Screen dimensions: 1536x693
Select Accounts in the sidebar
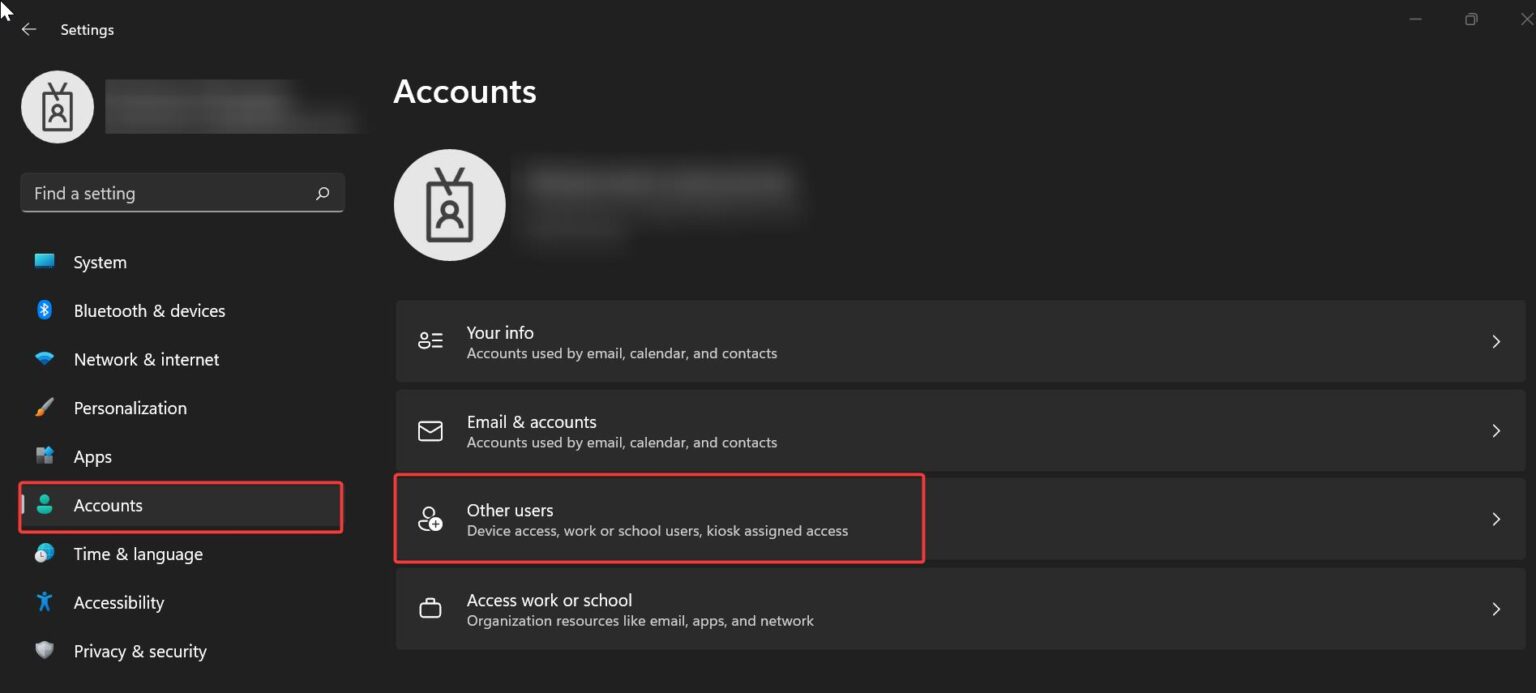(x=181, y=506)
